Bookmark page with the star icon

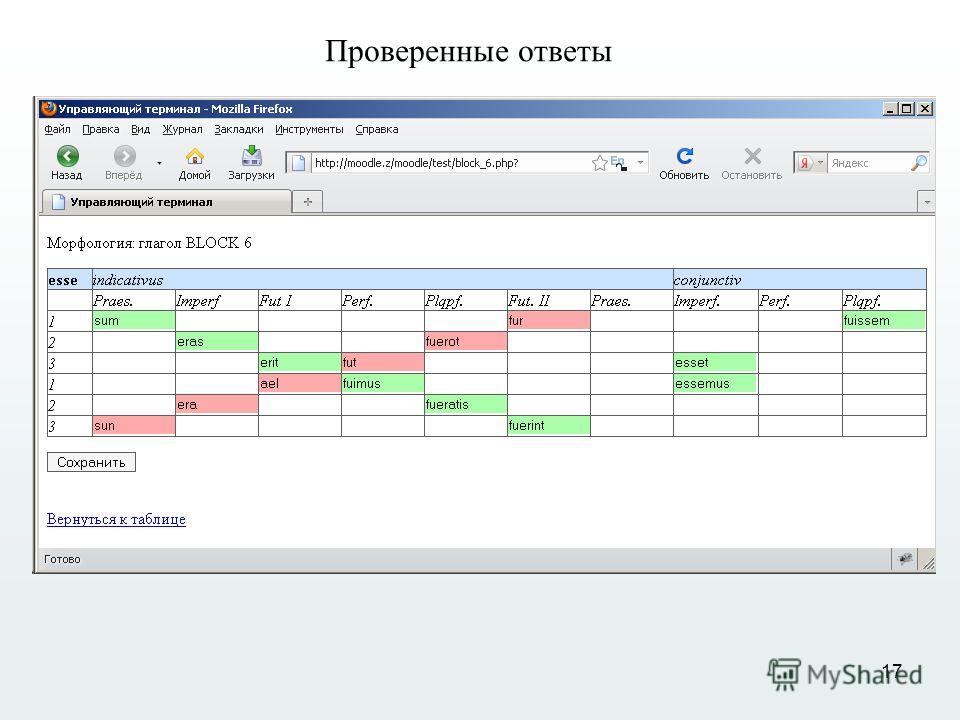[599, 163]
